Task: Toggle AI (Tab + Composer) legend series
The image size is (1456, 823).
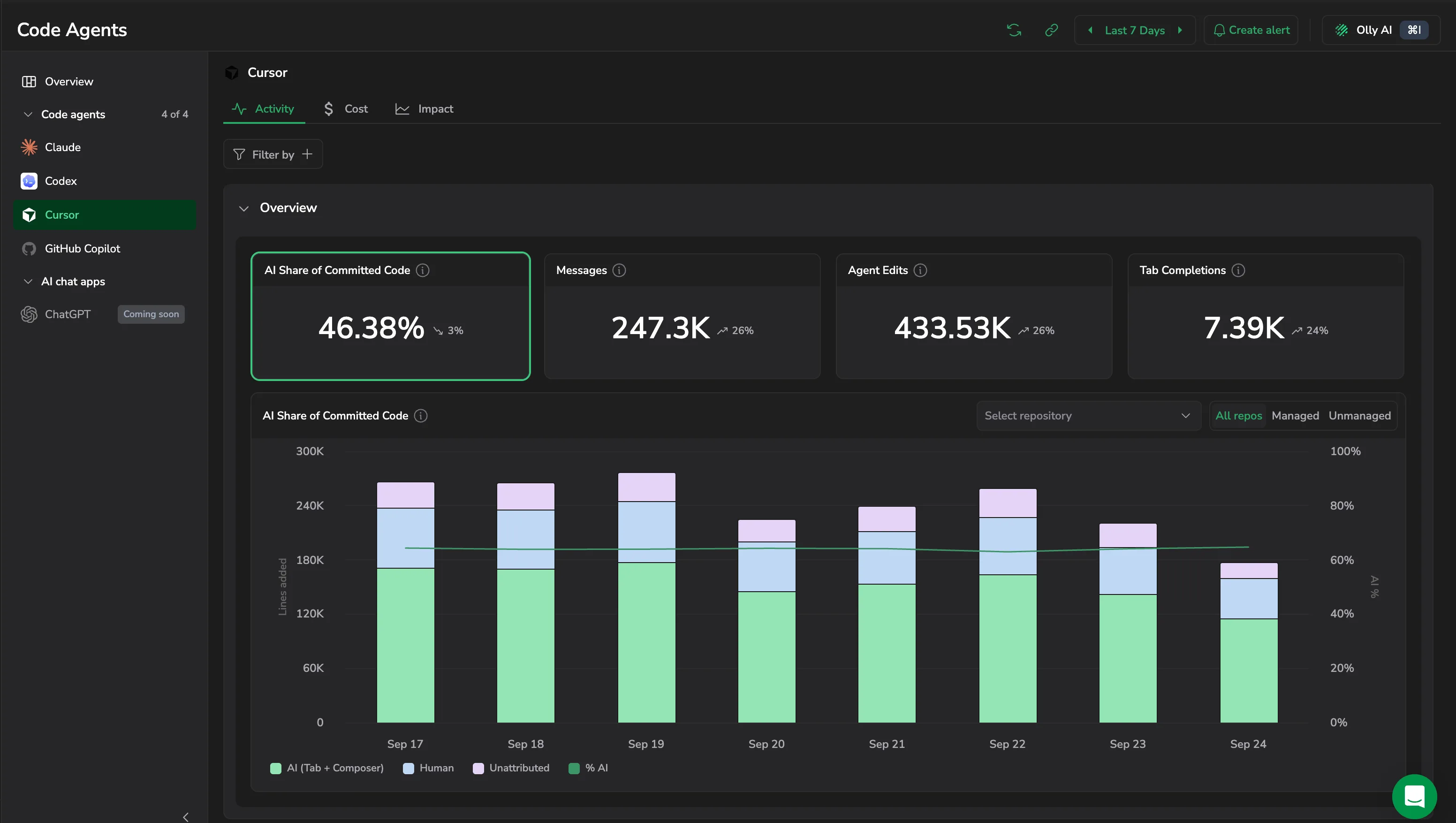Action: pyautogui.click(x=326, y=768)
